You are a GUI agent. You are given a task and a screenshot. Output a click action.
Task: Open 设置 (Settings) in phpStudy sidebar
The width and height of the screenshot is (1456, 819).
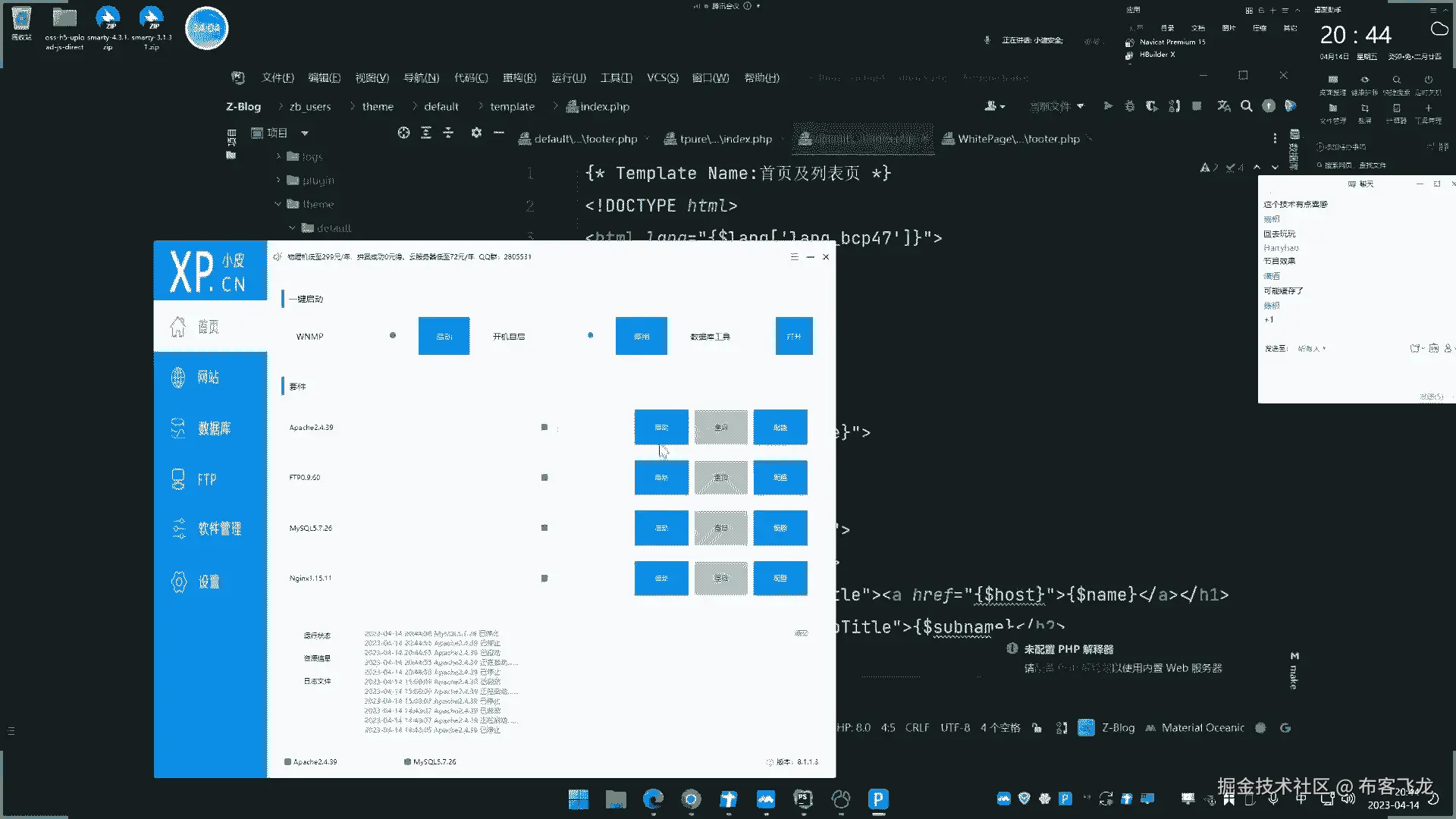click(x=208, y=582)
